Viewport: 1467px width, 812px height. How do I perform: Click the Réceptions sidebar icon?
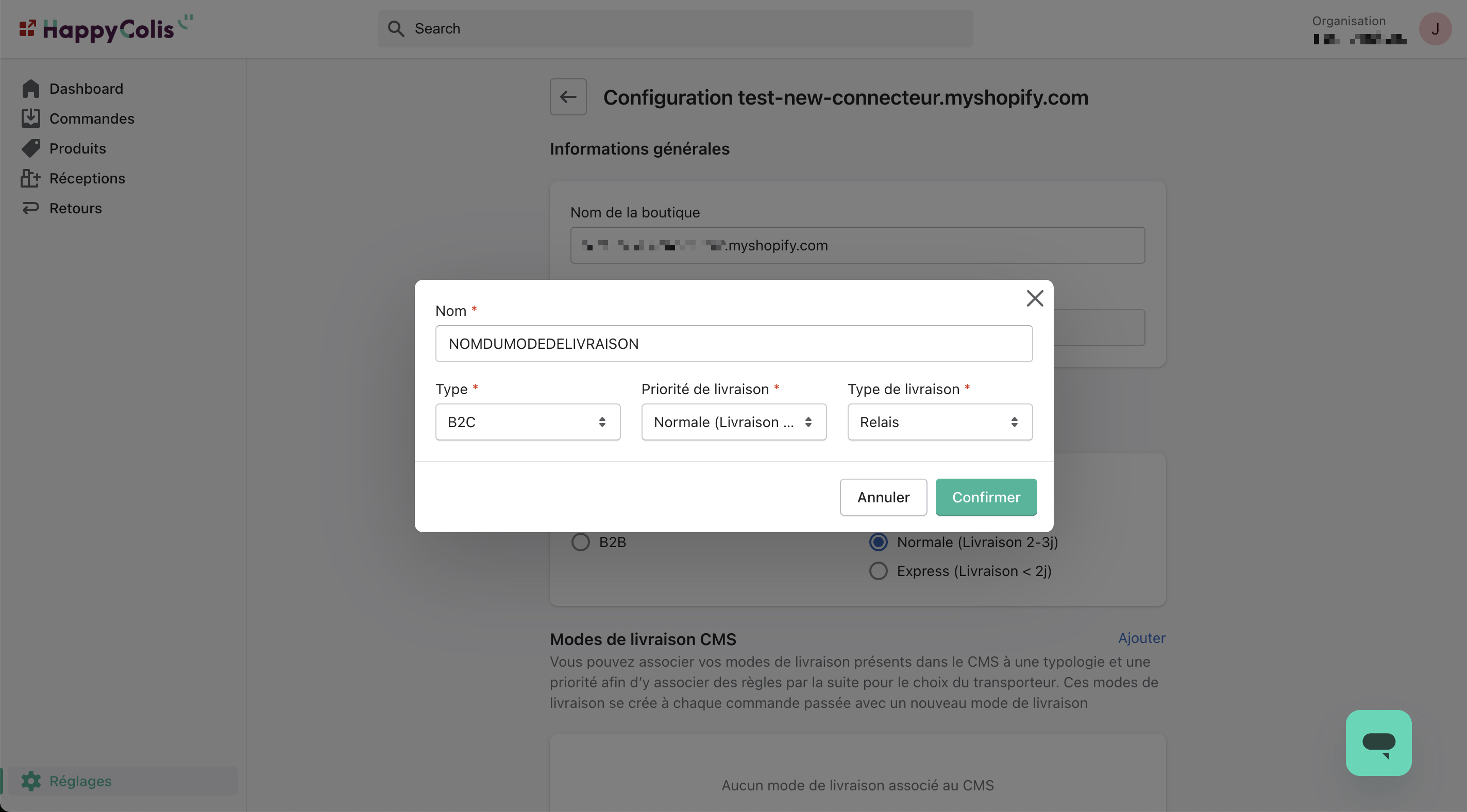pyautogui.click(x=31, y=178)
